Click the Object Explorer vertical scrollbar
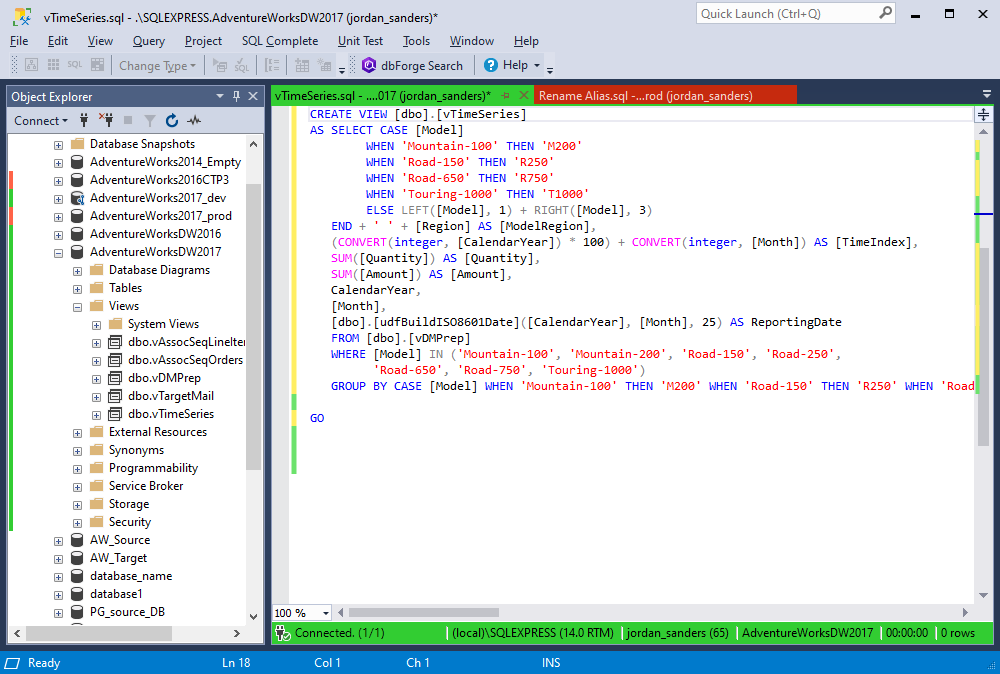The width and height of the screenshot is (1000, 674). click(x=253, y=325)
